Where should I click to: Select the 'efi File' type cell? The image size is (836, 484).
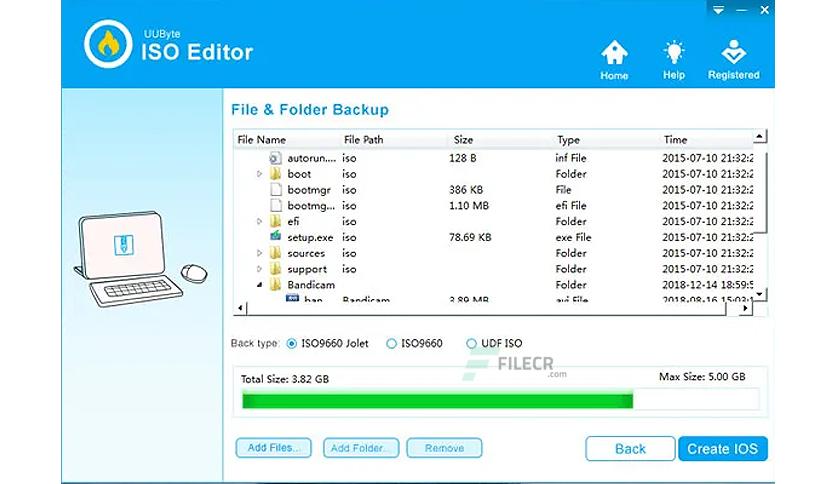click(x=570, y=205)
